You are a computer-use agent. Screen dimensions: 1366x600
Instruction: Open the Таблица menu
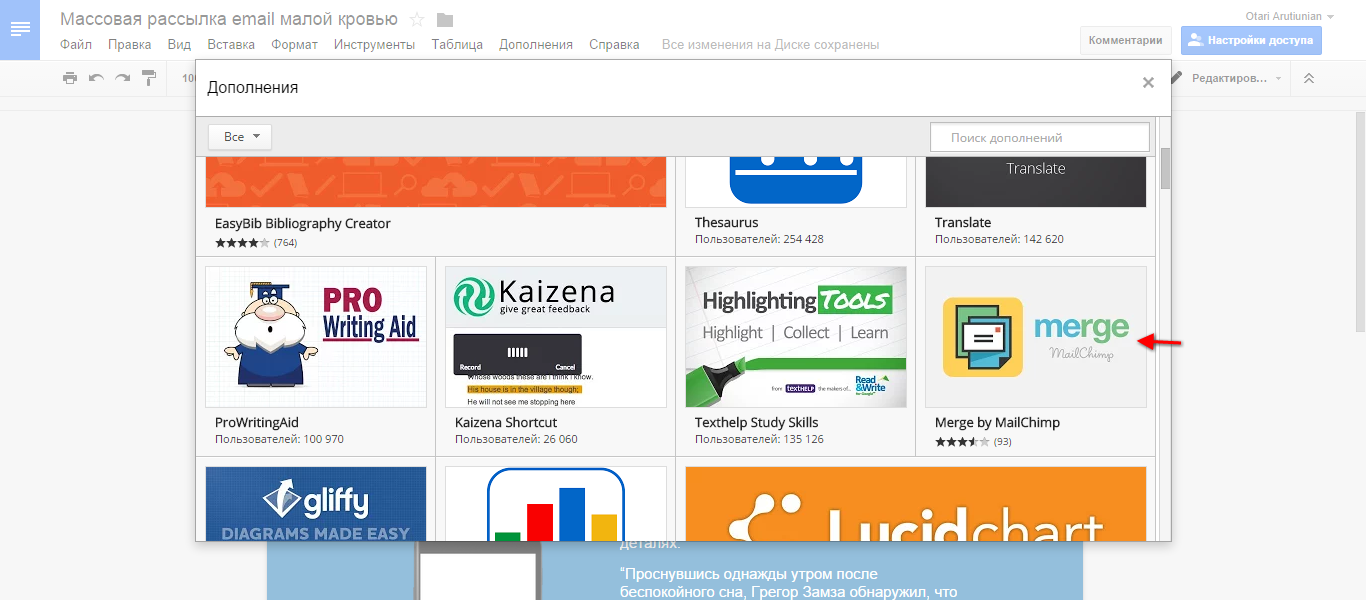tap(457, 45)
